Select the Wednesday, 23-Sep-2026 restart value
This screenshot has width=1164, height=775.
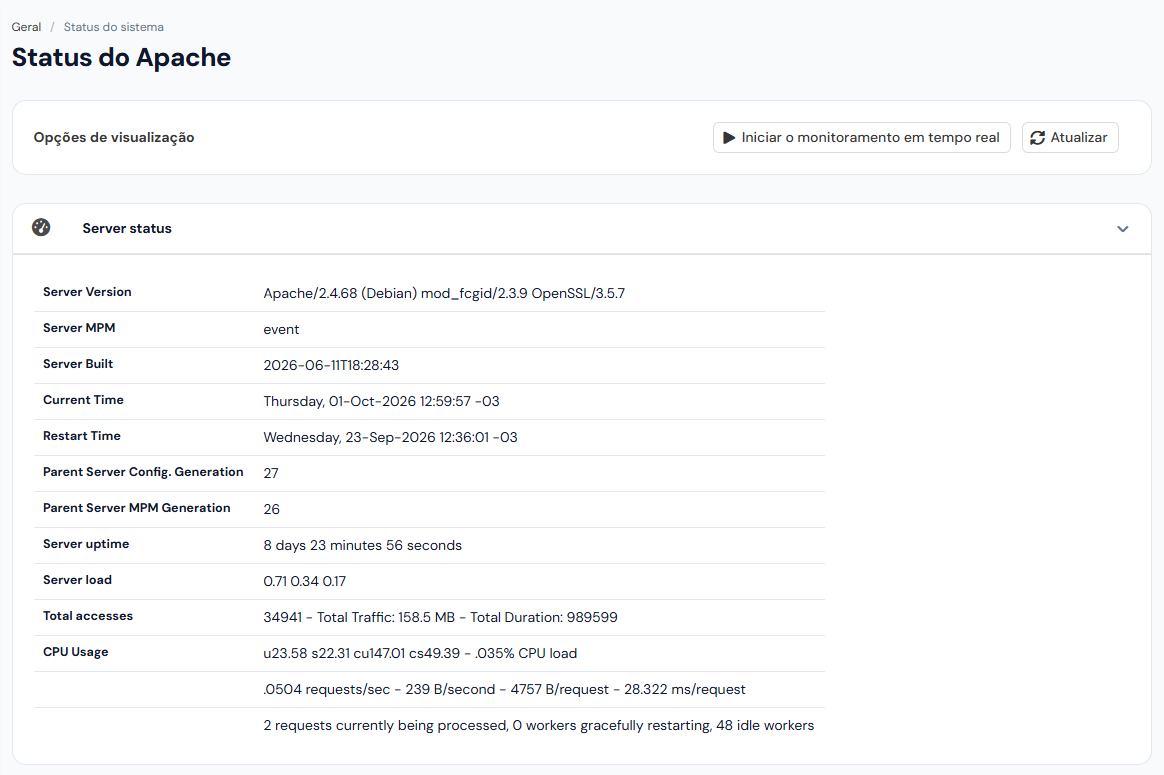coord(390,437)
